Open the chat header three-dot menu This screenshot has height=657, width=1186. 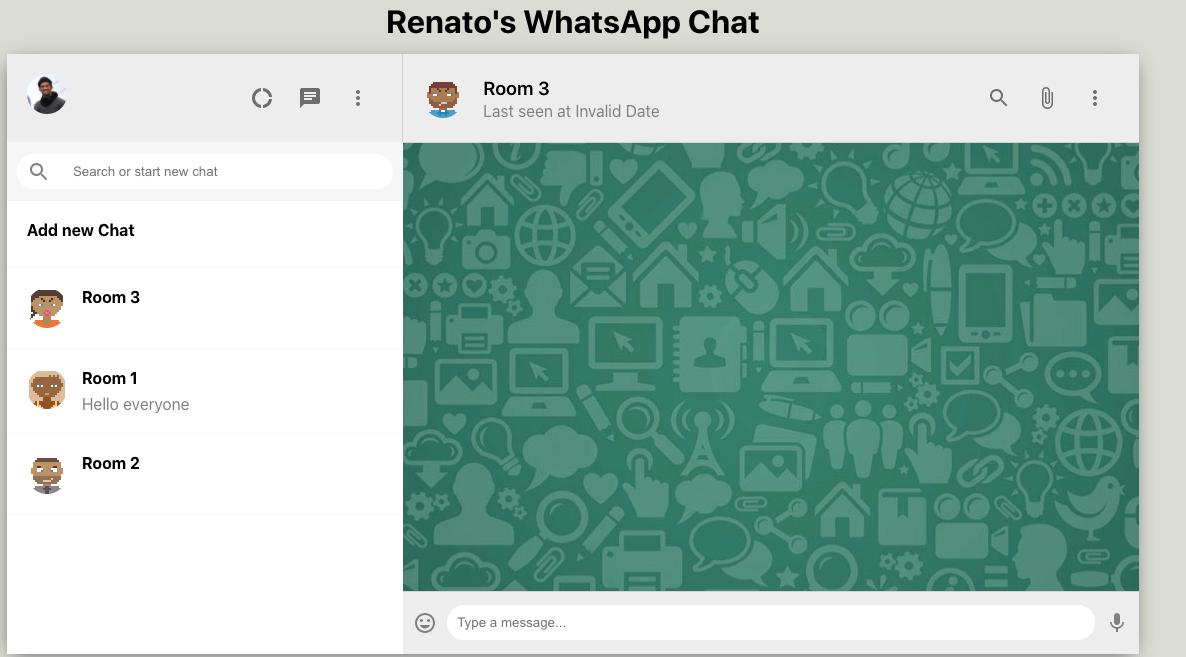[x=1095, y=98]
